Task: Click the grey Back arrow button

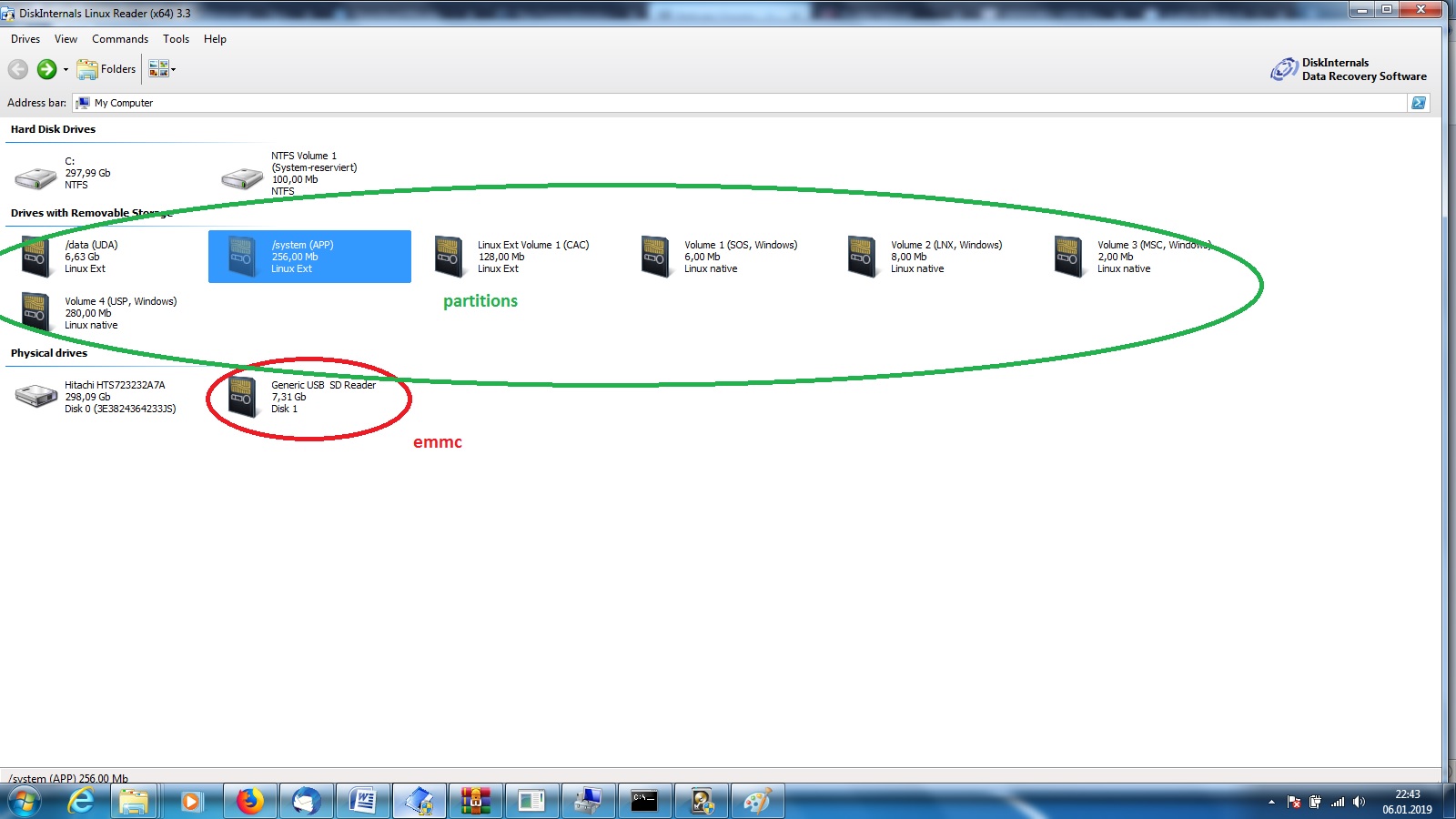Action: click(x=18, y=69)
